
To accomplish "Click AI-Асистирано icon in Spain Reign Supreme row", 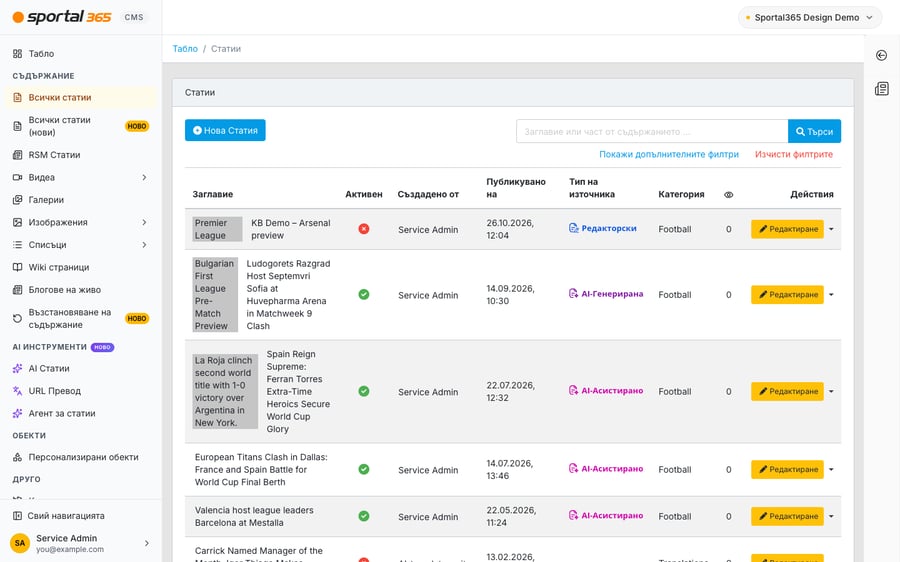I will [x=573, y=390].
